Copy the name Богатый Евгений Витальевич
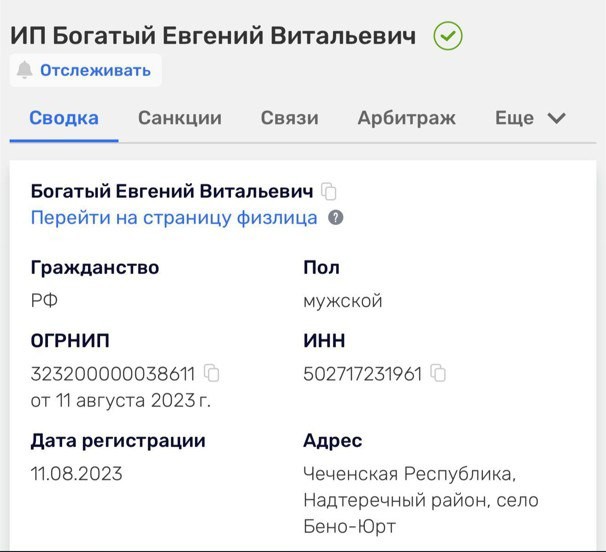The width and height of the screenshot is (606, 552). pyautogui.click(x=329, y=192)
